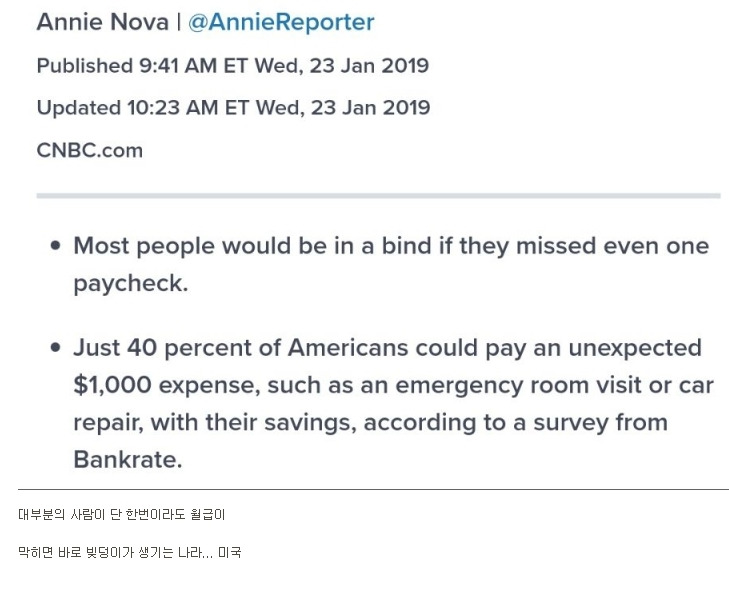The width and height of the screenshot is (729, 606).
Task: Click the thick gray divider under CNBC.com
Action: coord(378,195)
